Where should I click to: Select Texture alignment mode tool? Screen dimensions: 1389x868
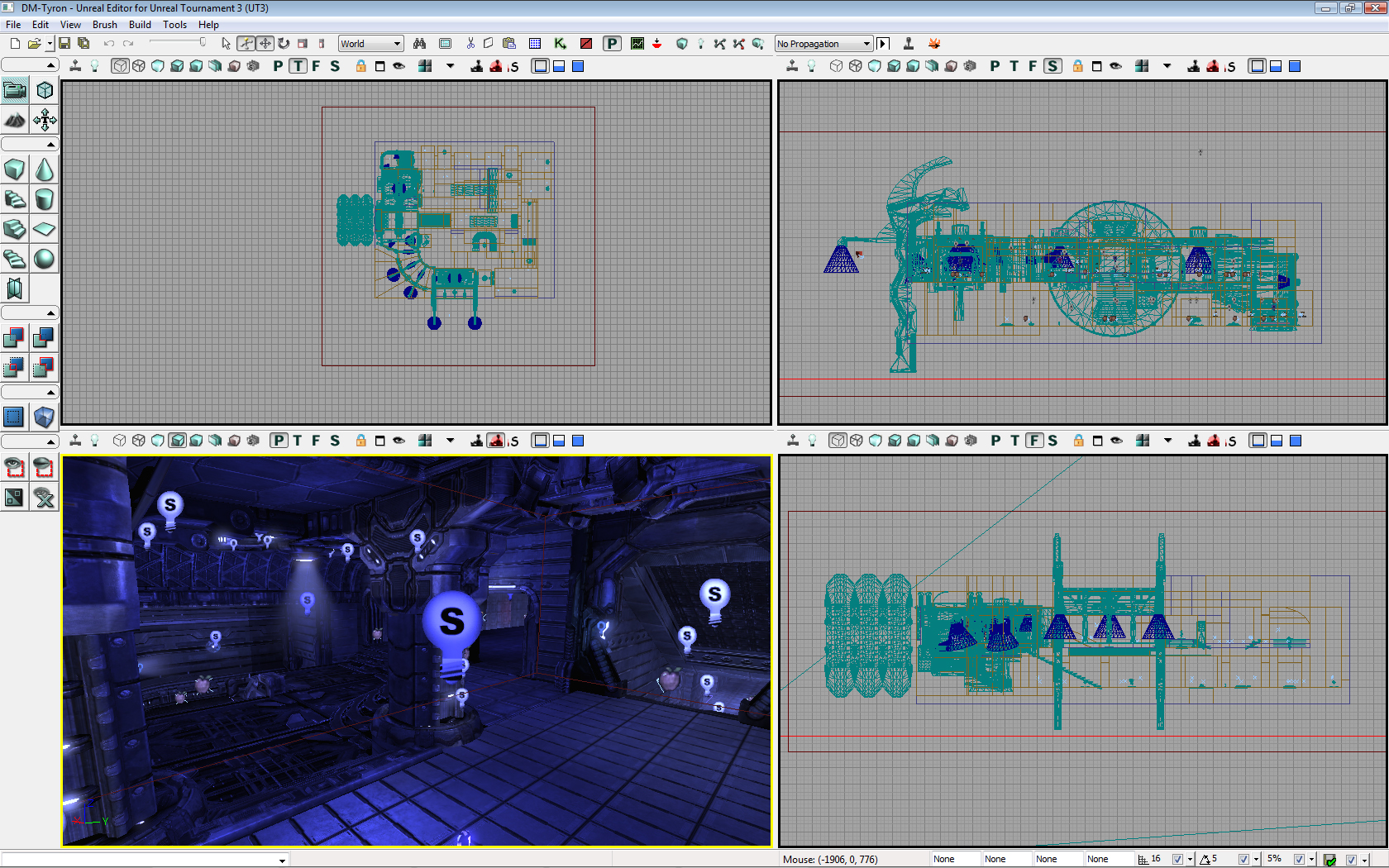[x=45, y=120]
